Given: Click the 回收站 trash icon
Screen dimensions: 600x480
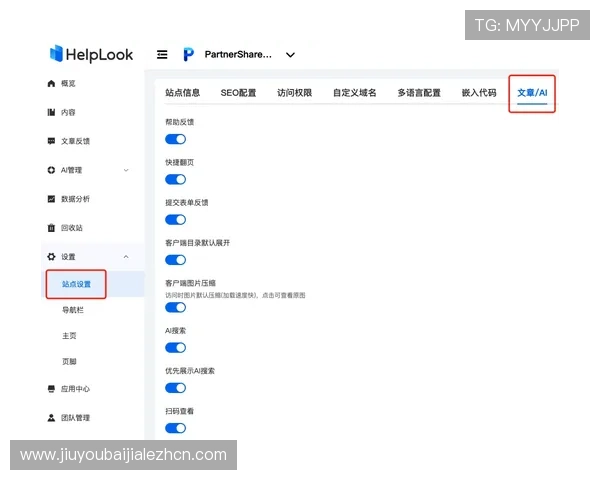Looking at the screenshot, I should click(51, 228).
